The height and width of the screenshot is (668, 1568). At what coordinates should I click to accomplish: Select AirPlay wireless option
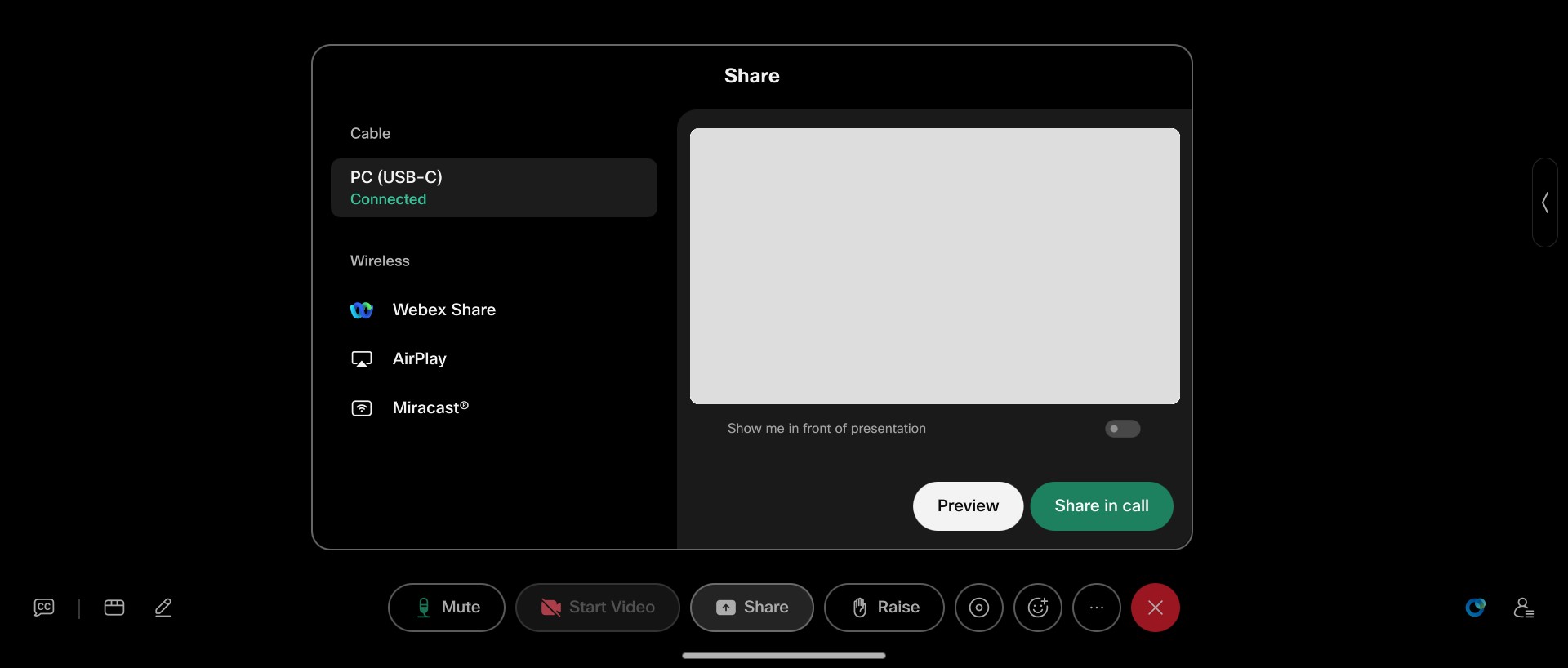click(x=494, y=358)
